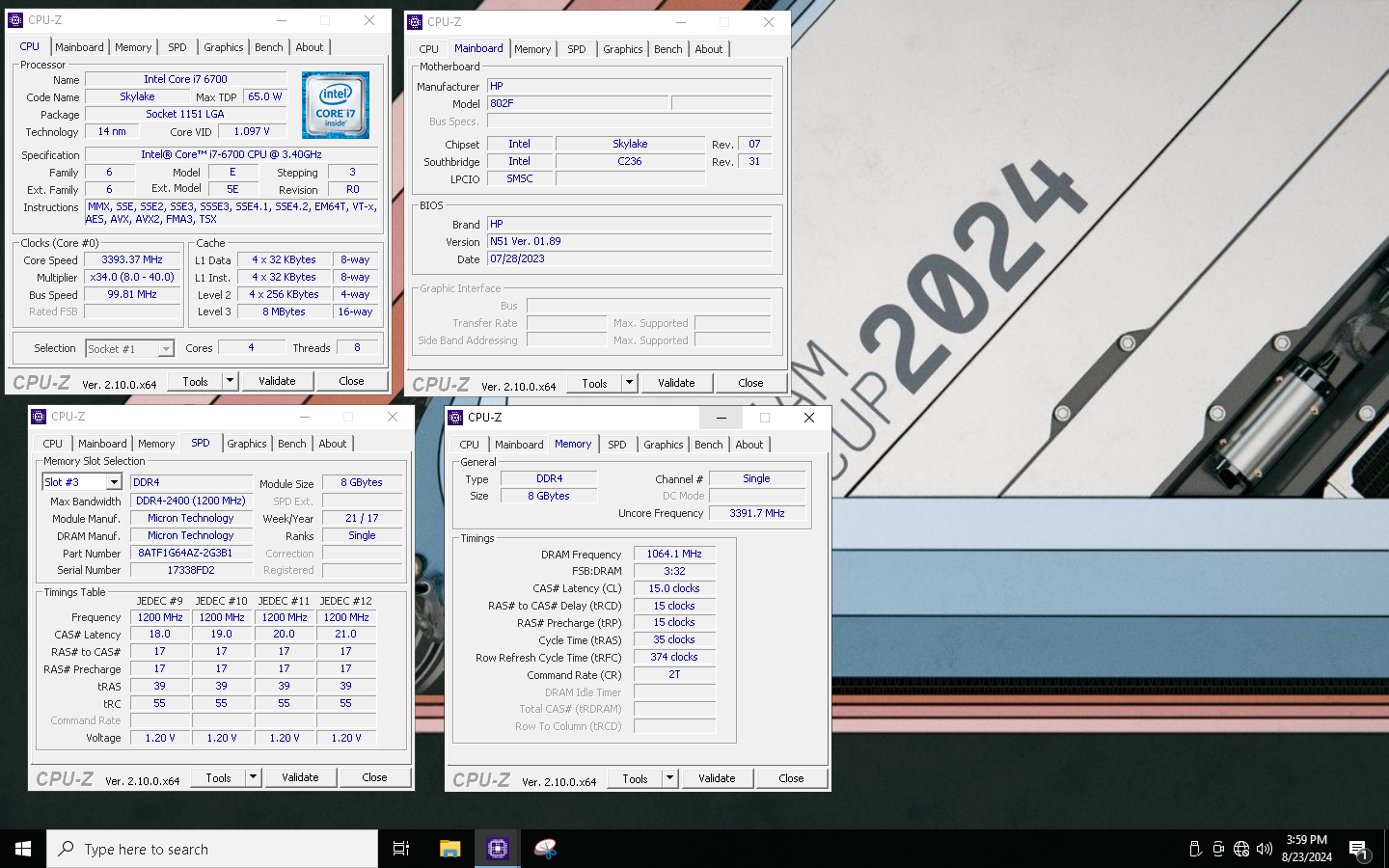The image size is (1389, 868).
Task: Click motherboard model value 802F
Action: click(x=578, y=103)
